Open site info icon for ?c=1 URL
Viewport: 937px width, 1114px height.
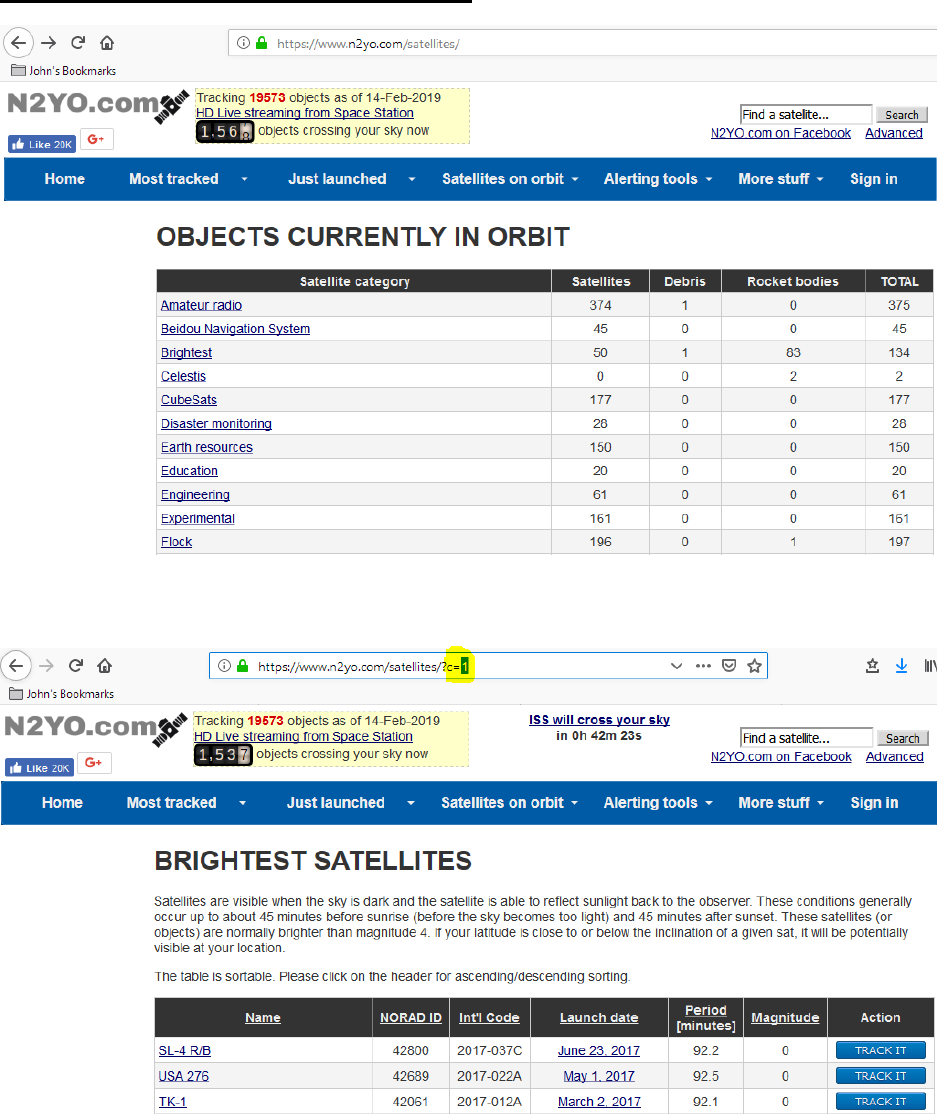[224, 666]
